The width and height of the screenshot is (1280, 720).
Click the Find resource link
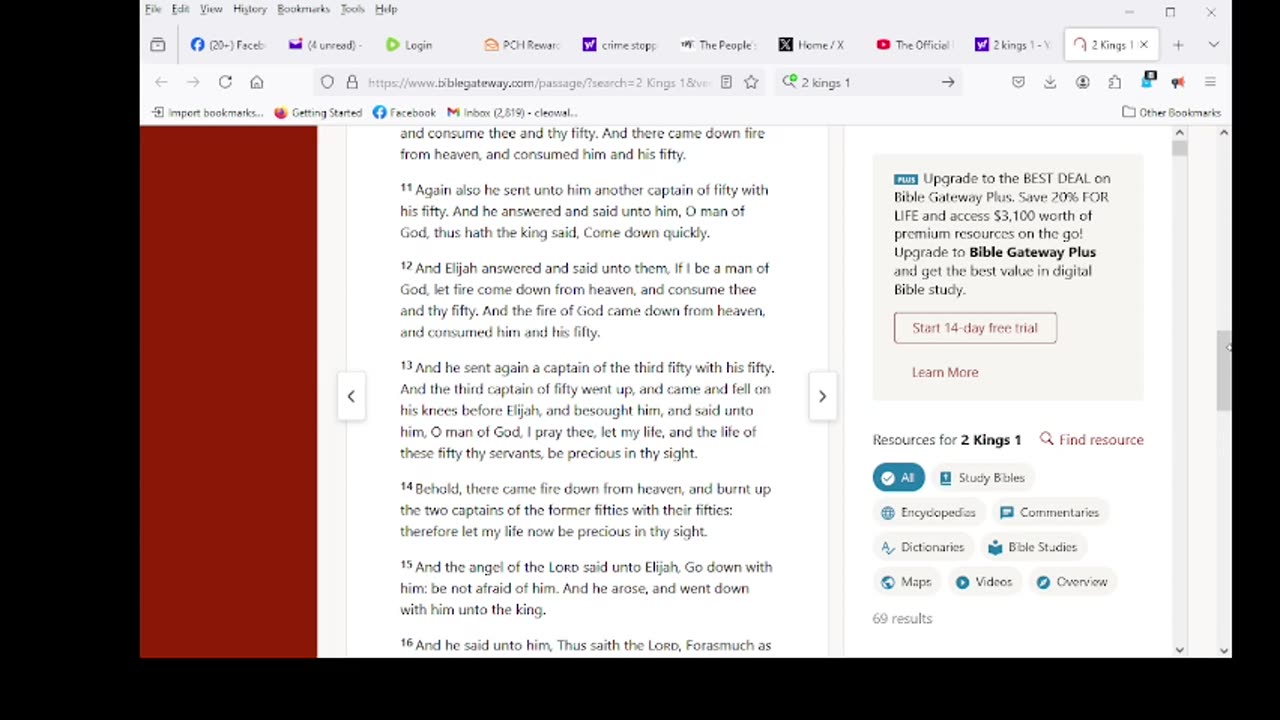coord(1091,440)
